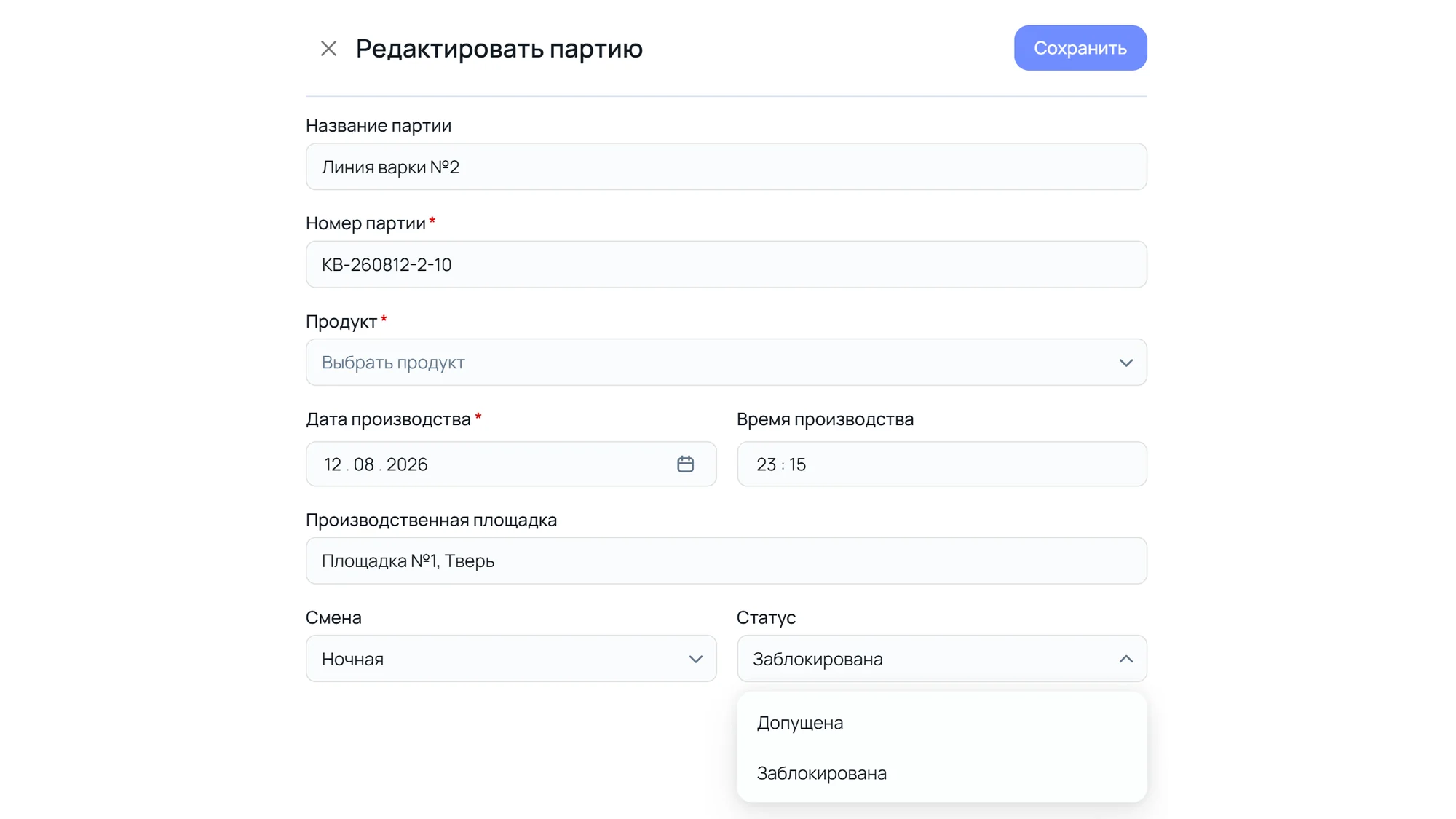Click the month value 08 in date
The image size is (1456, 819).
pyautogui.click(x=364, y=464)
